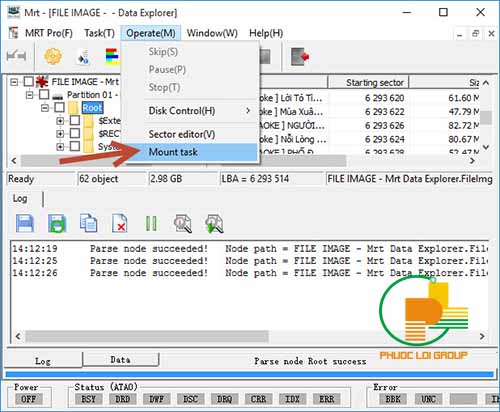The height and width of the screenshot is (412, 500).
Task: Collapse the Partition 01 node
Action: click(29, 95)
